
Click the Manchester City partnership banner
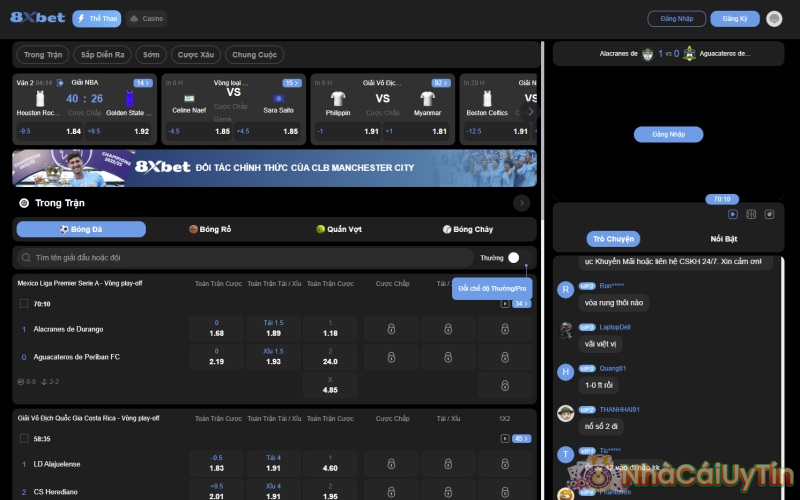274,167
